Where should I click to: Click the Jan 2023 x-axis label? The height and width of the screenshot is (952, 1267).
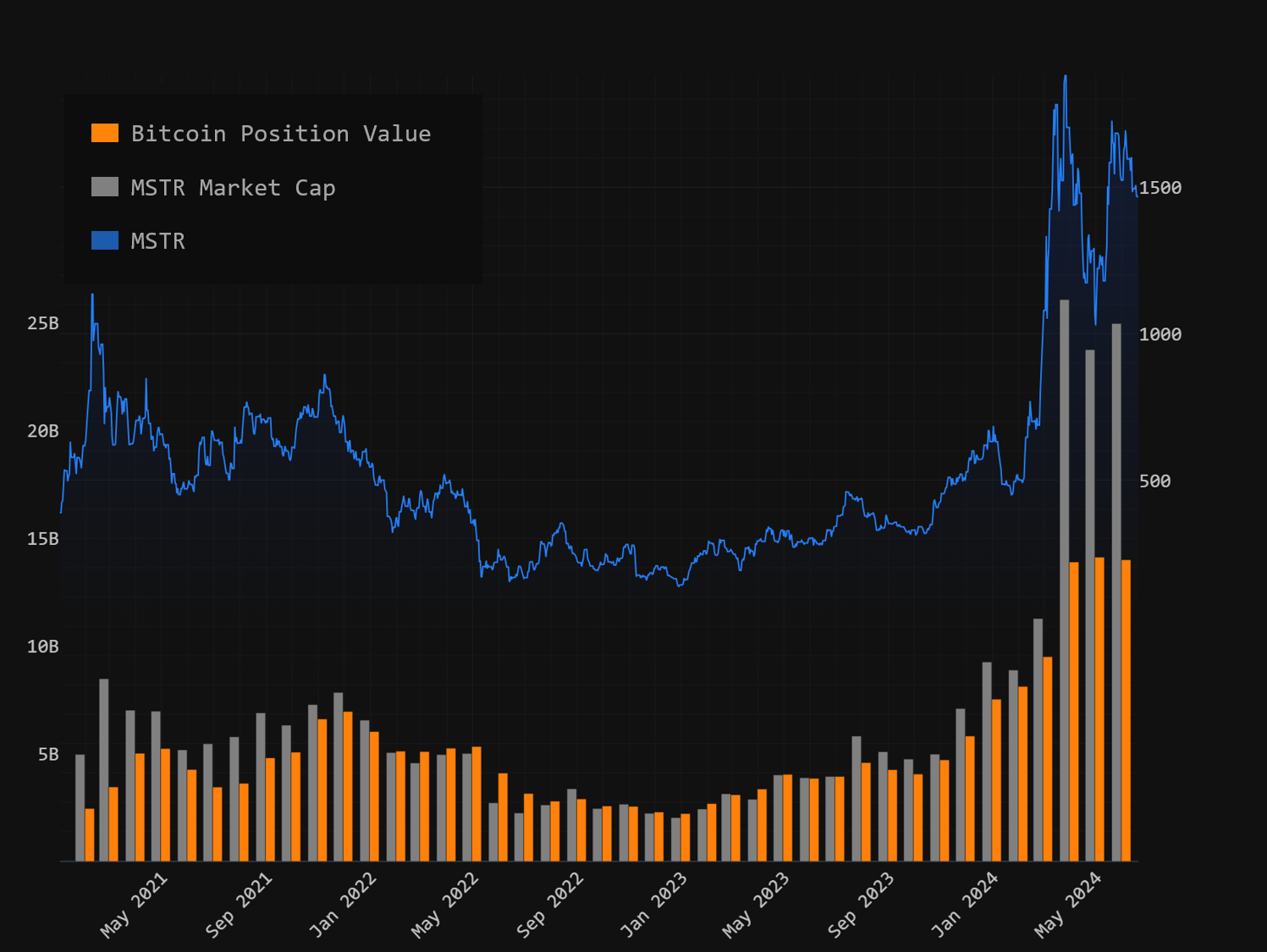(x=653, y=905)
